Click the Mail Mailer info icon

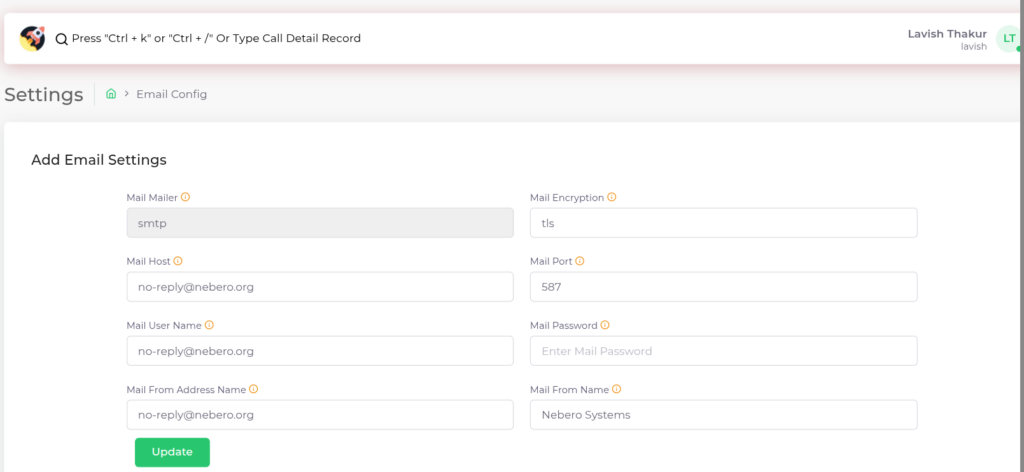click(185, 197)
